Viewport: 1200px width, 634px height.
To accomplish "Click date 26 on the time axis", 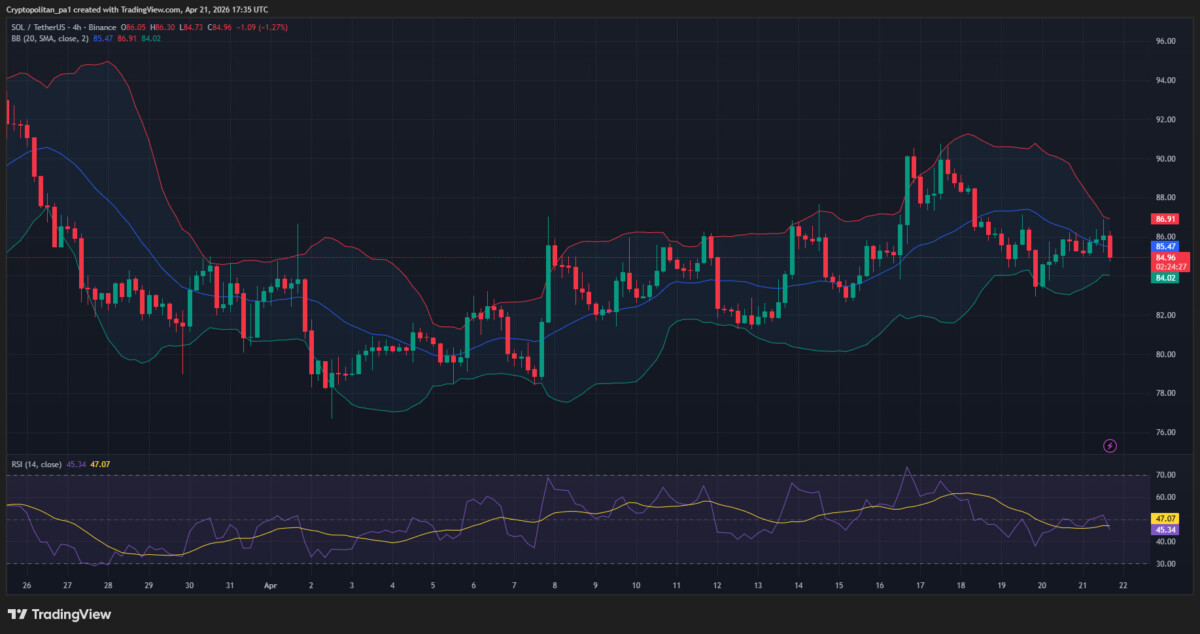I will tap(26, 586).
